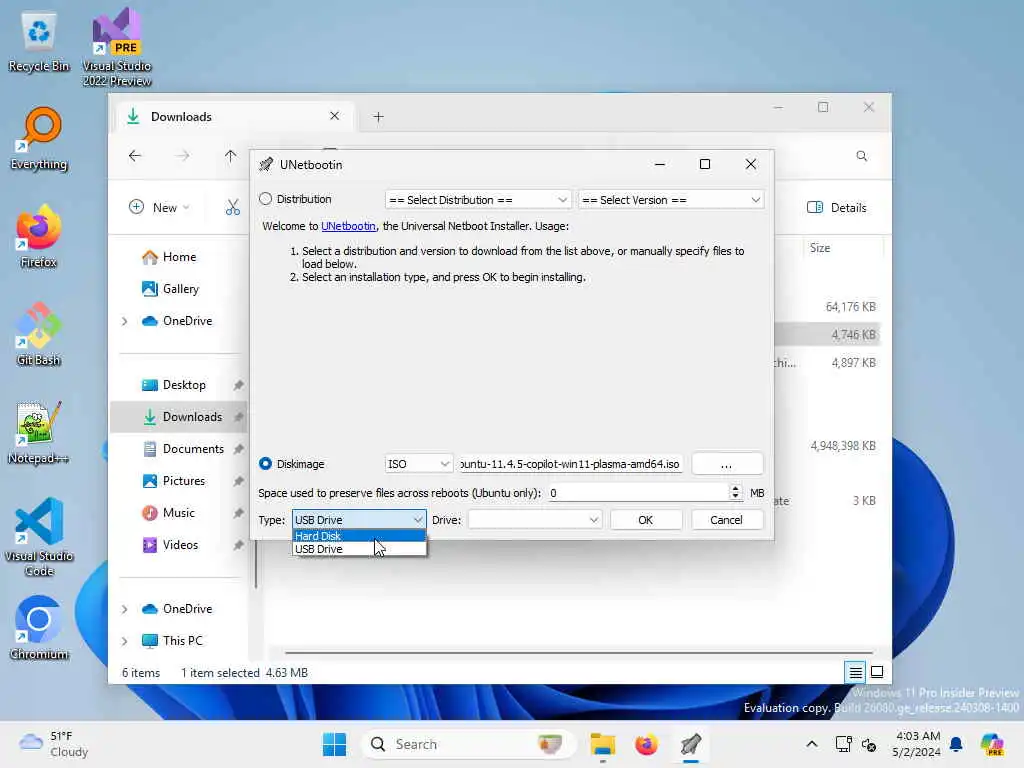Click the horizontal scrollbar in Explorer file list
Image resolution: width=1024 pixels, height=768 pixels.
579,652
